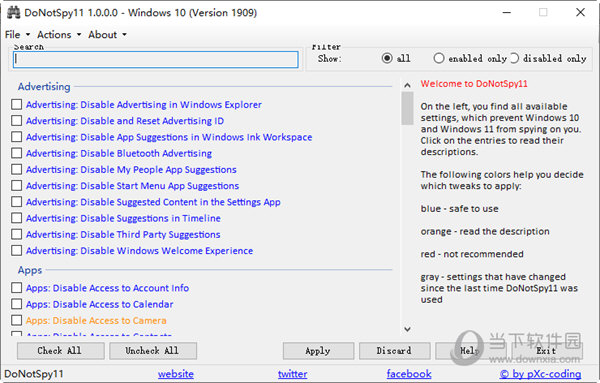
Task: Click 'Advertising: Disable Suggestions in Timeline' text
Action: 123,218
